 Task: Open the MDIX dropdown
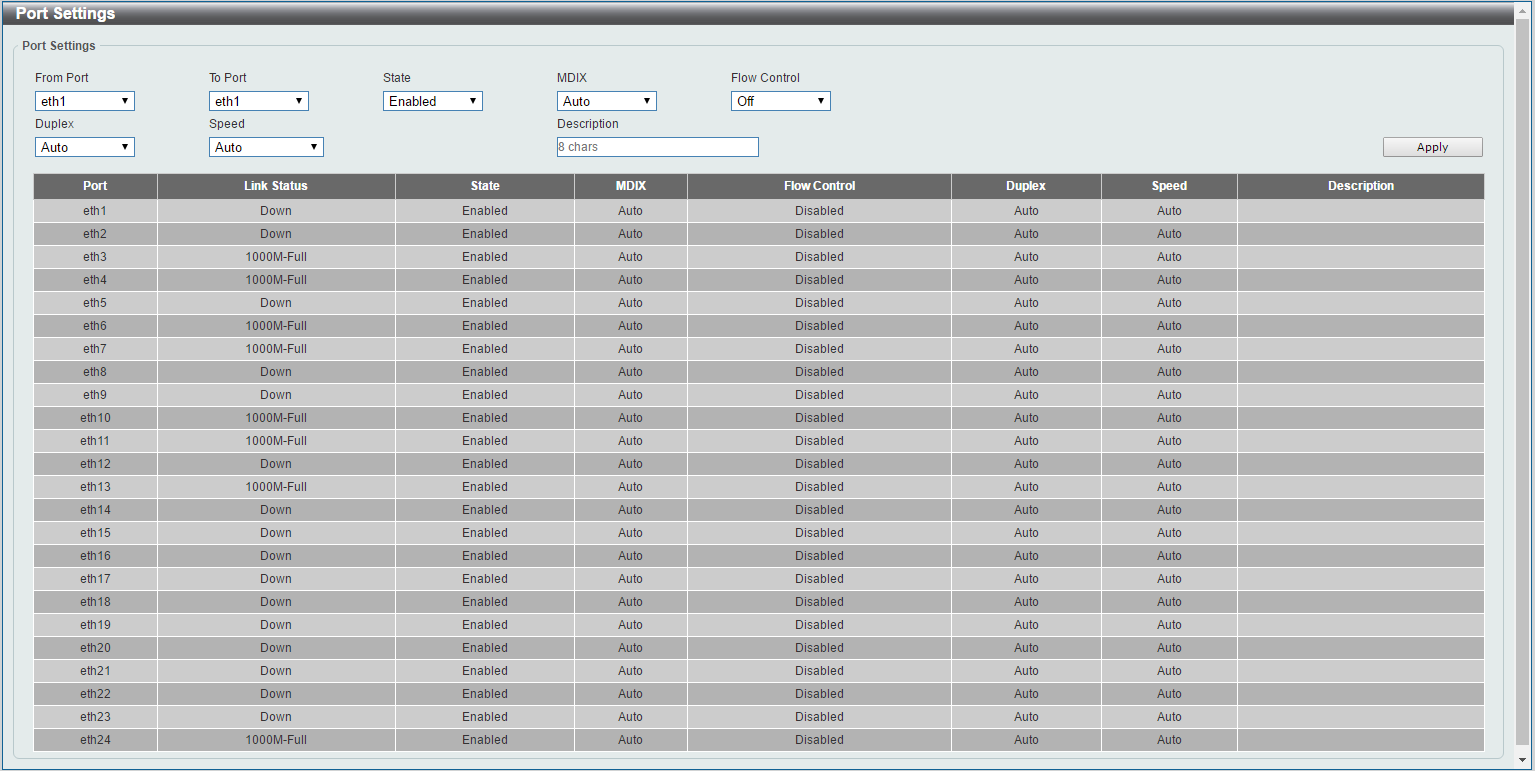(606, 101)
